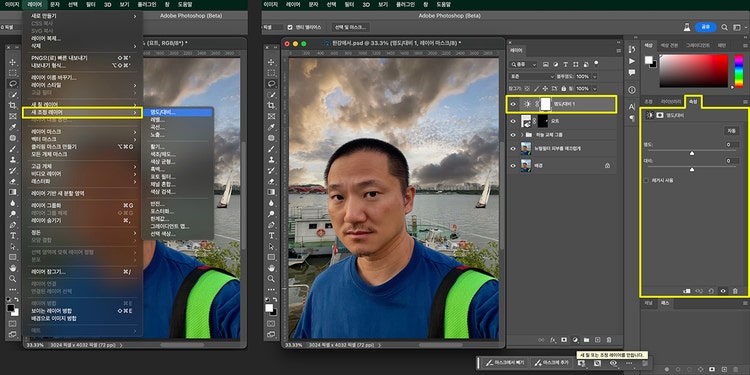Select the Zoom tool in the 한강에서.psd window toolbar

click(271, 278)
